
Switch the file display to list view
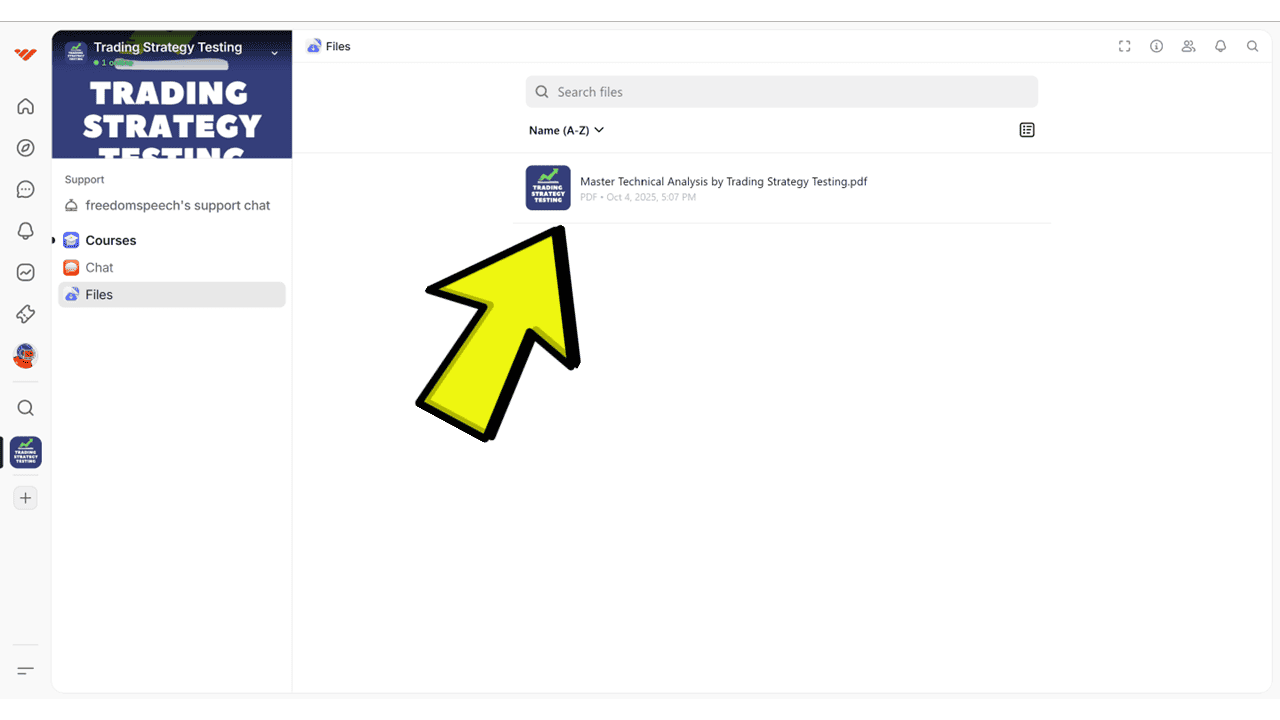1026,129
